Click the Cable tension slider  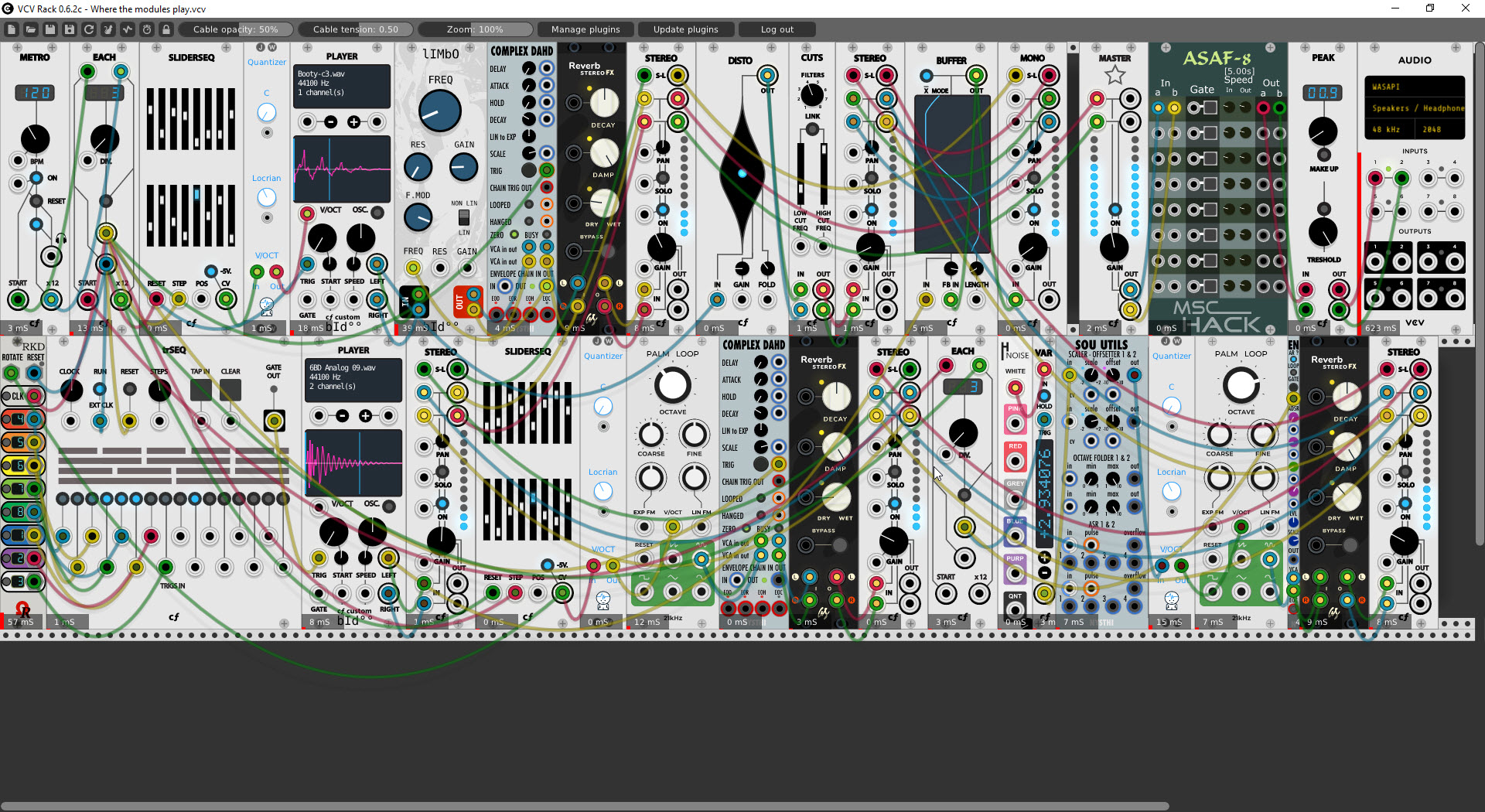(x=356, y=29)
